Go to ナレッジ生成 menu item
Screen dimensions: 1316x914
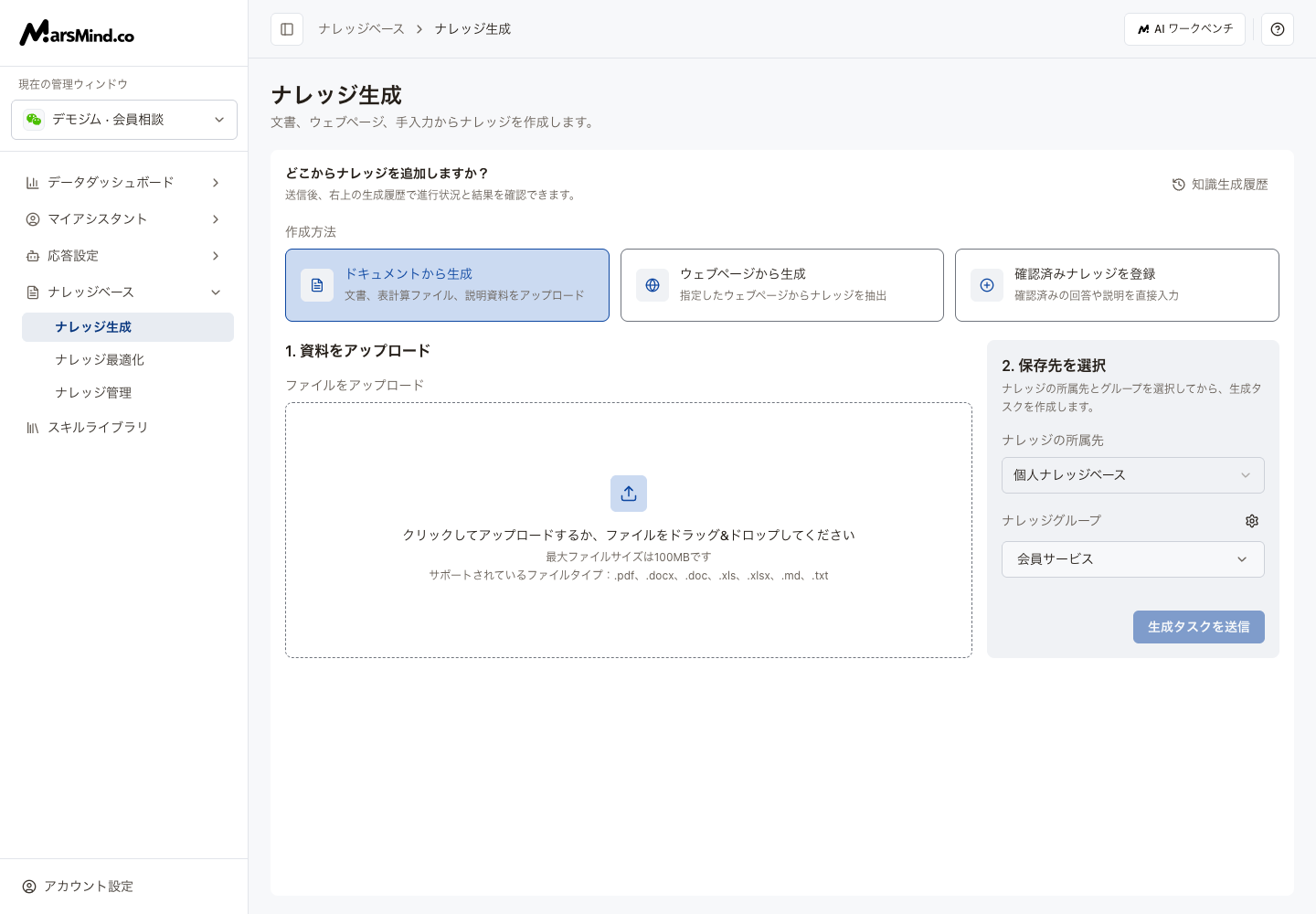point(128,327)
